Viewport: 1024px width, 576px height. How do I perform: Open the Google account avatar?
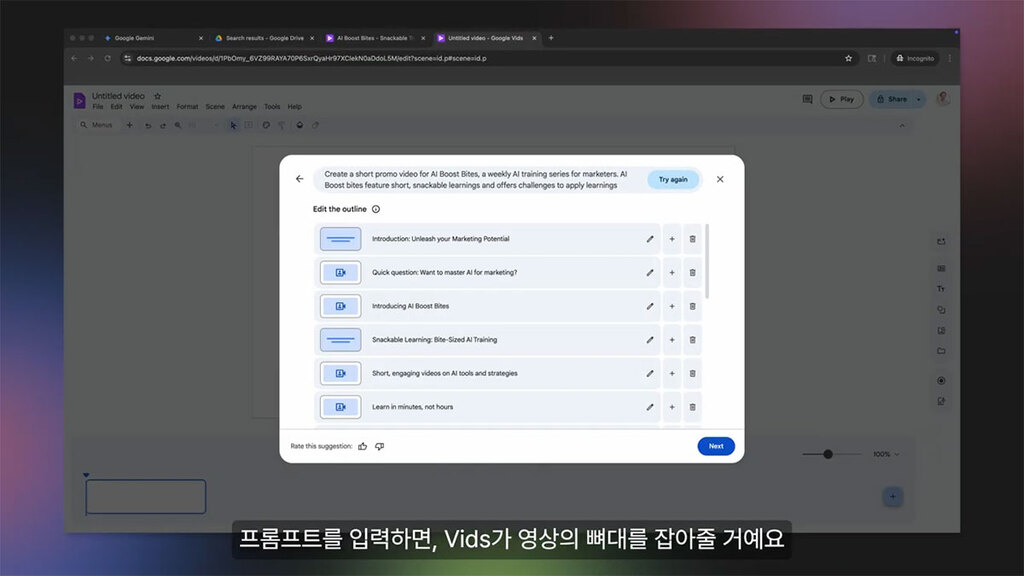tap(943, 99)
